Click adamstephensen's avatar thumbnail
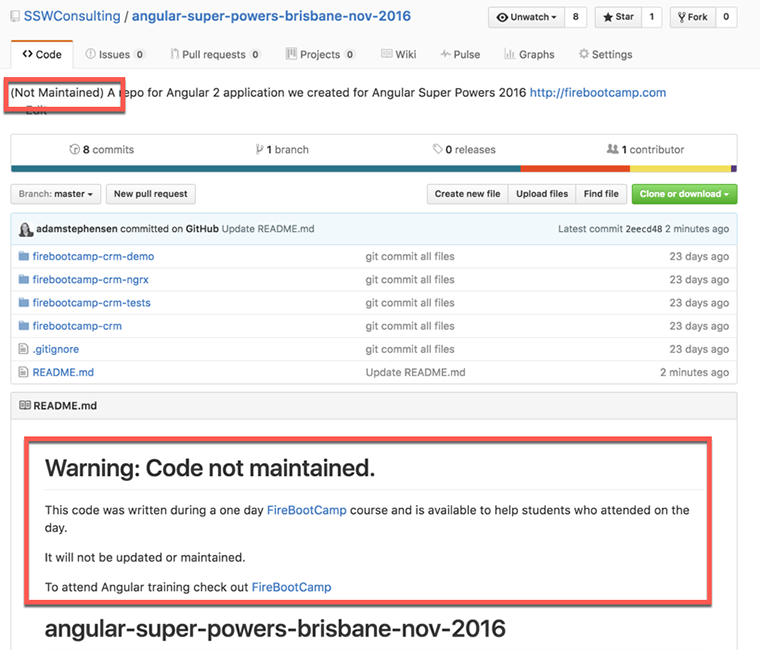The image size is (760, 650). [x=25, y=229]
